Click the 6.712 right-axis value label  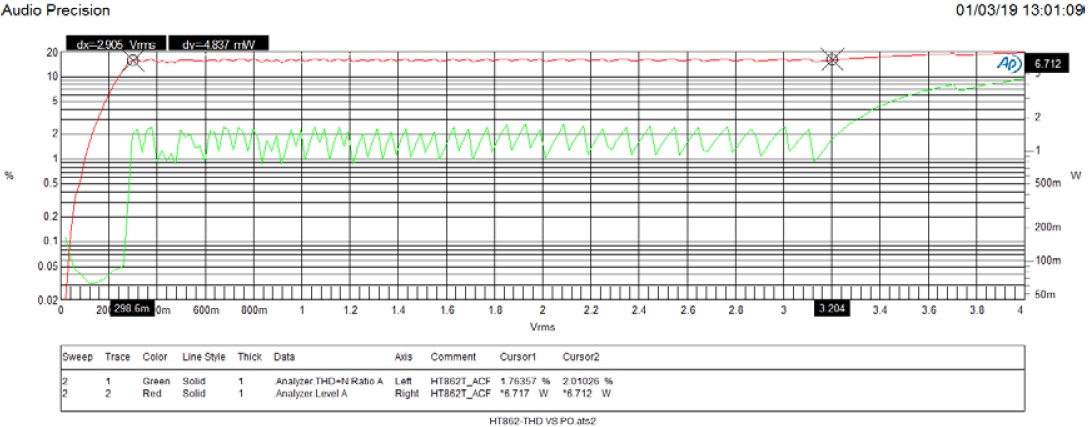click(1047, 62)
